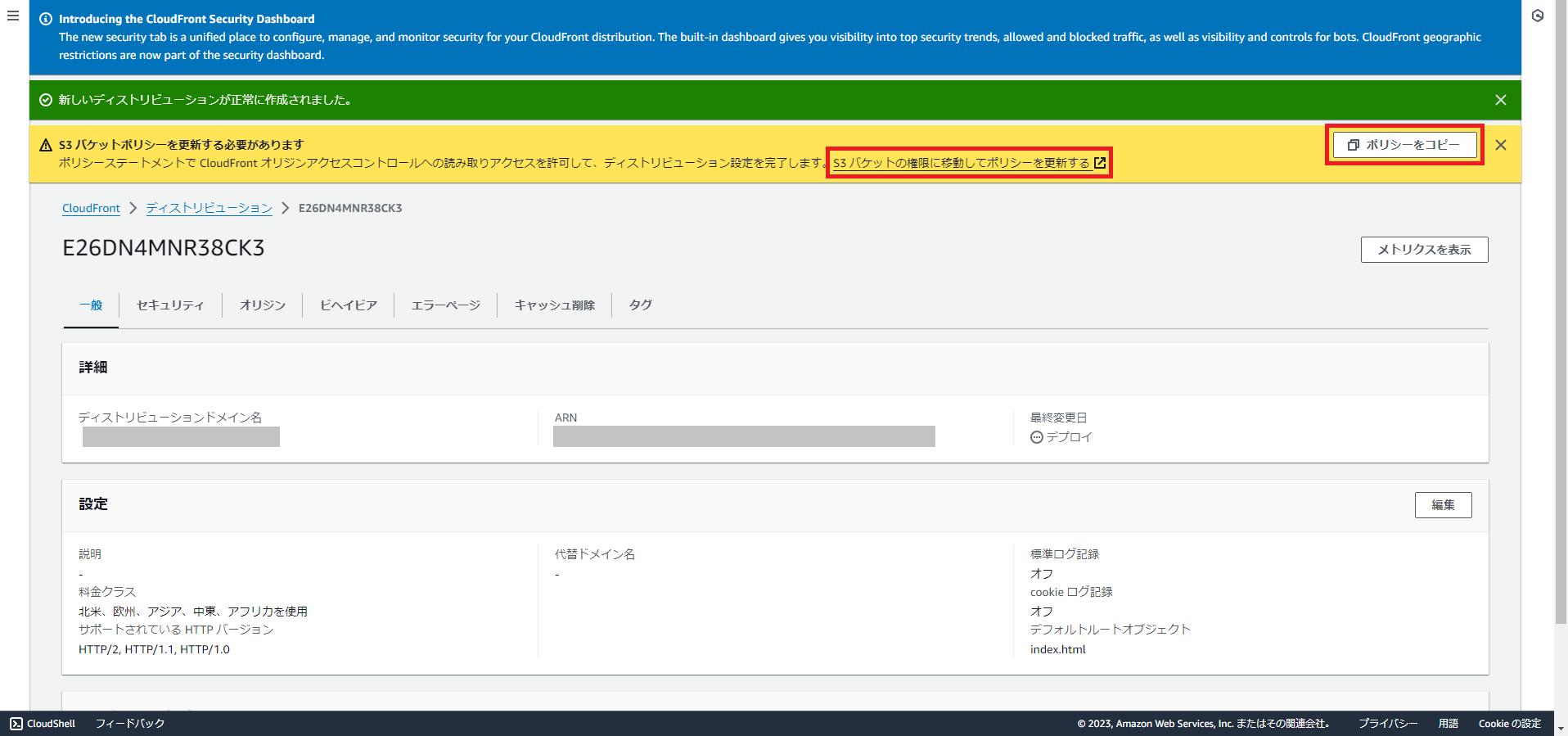Open the hamburger navigation menu

pos(13,16)
